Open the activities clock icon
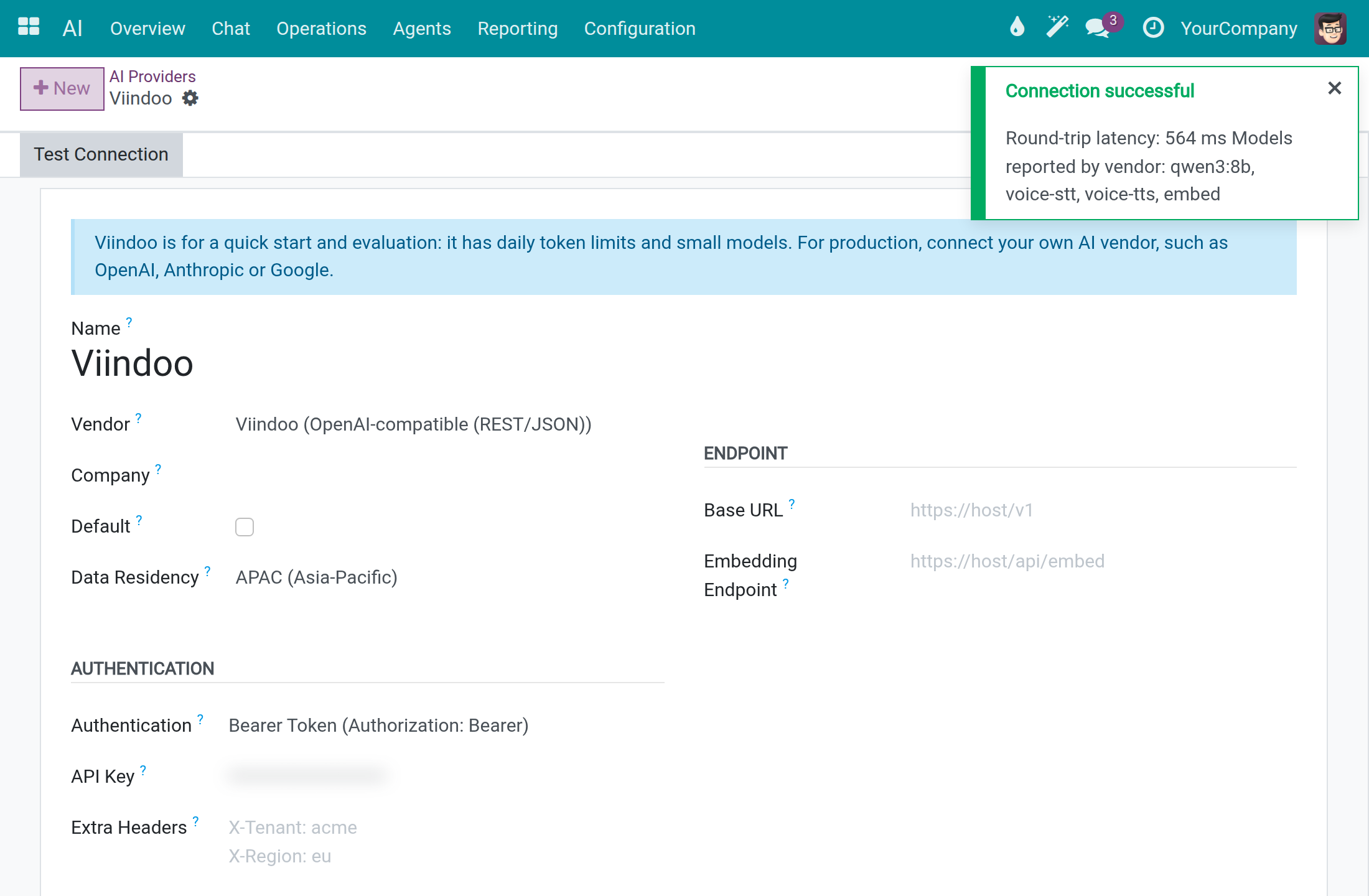Viewport: 1369px width, 896px height. (x=1153, y=28)
